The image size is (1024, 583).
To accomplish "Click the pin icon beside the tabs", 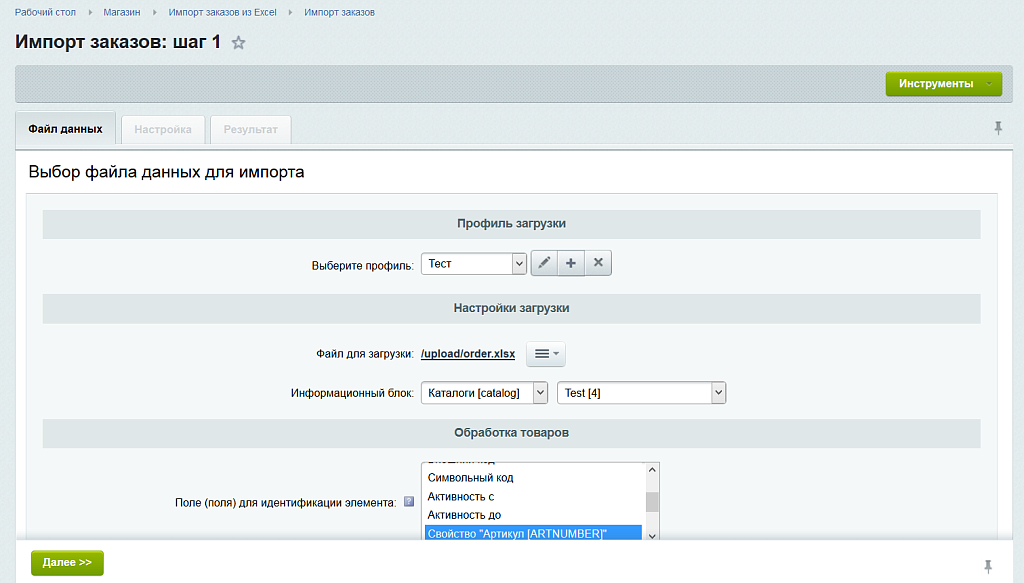I will [x=997, y=128].
